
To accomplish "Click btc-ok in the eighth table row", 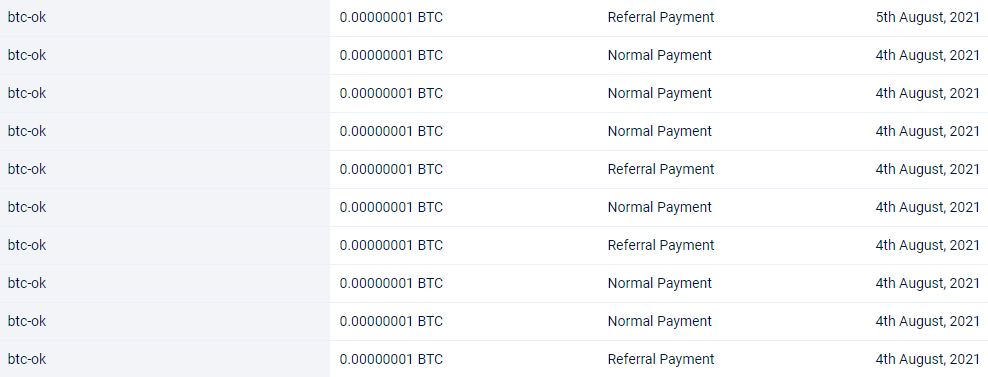I will pyautogui.click(x=27, y=283).
